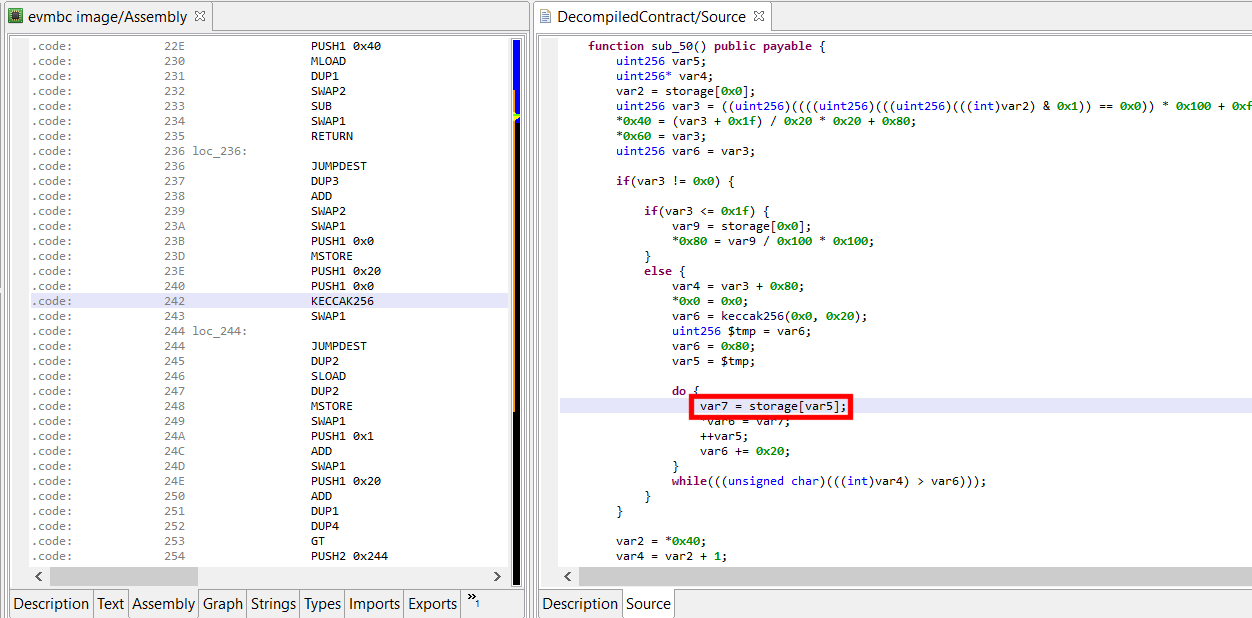Image resolution: width=1252 pixels, height=618 pixels.
Task: Click the loc_236: label
Action: tap(220, 151)
